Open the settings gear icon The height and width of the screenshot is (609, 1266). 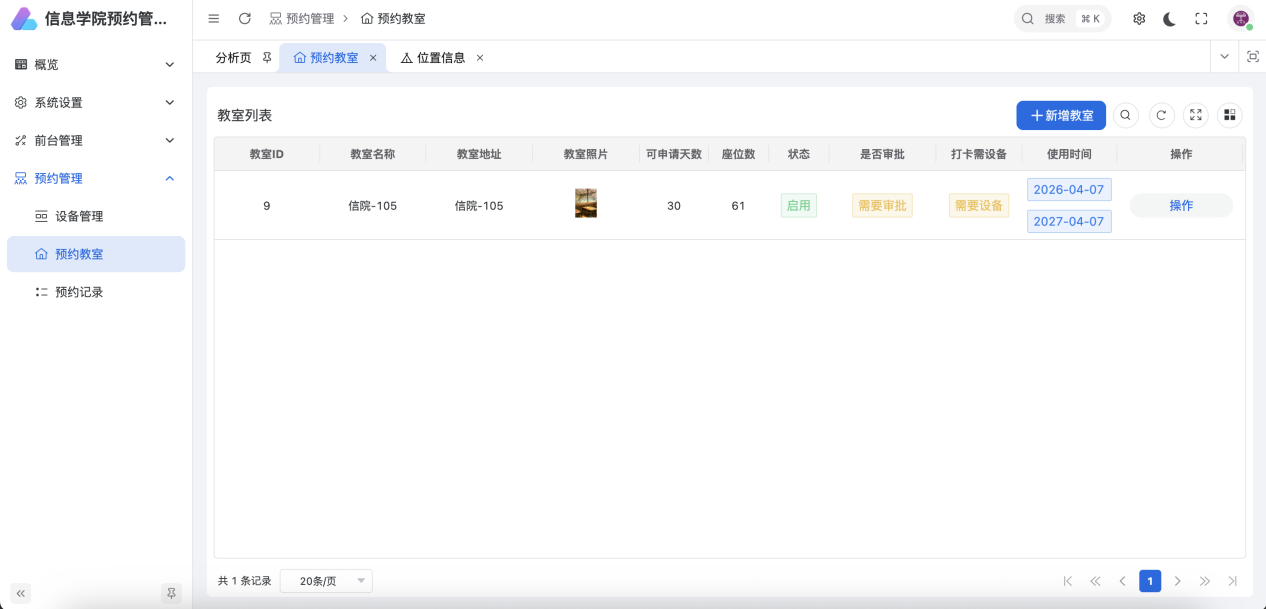pyautogui.click(x=1138, y=19)
